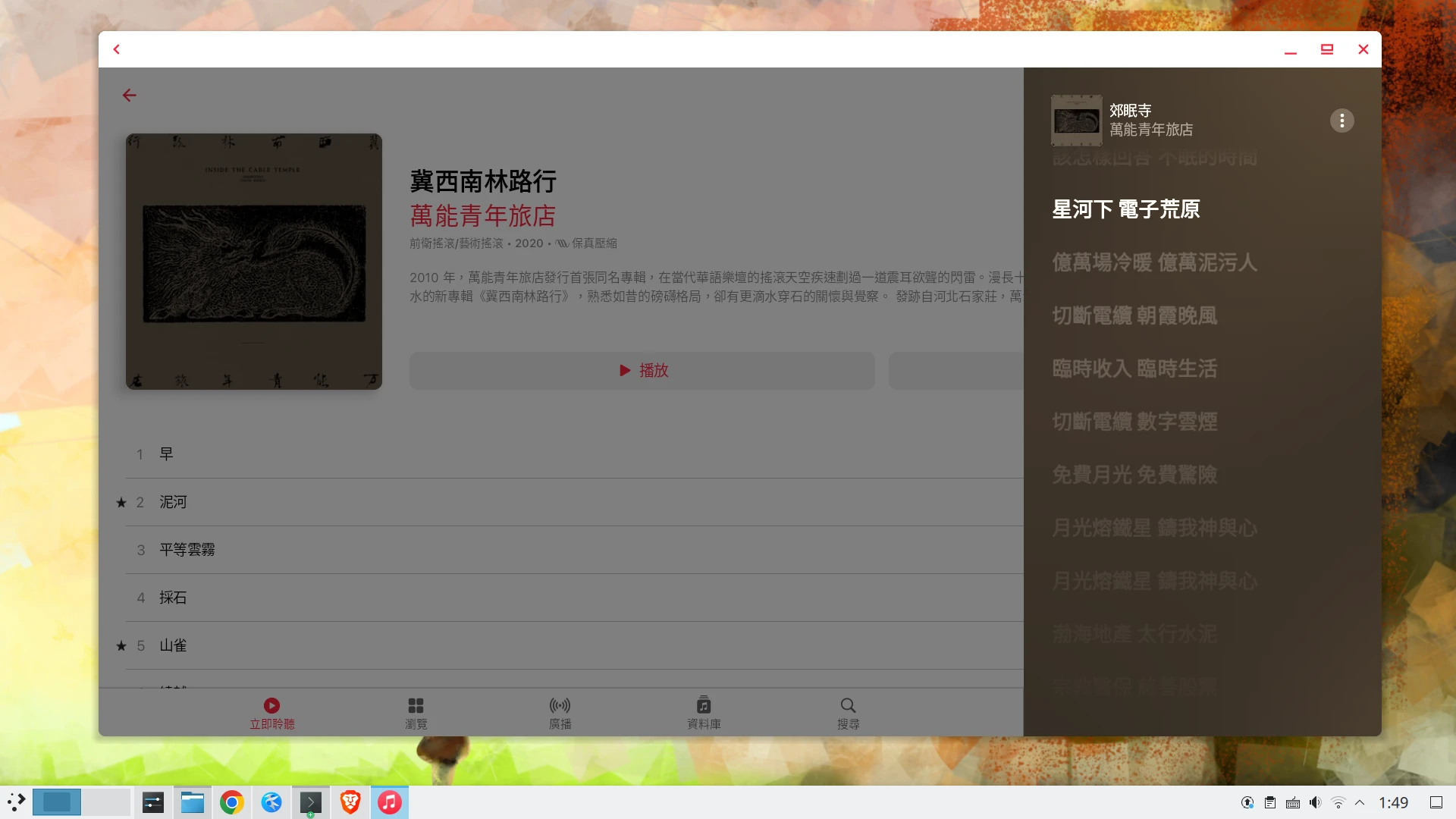The image size is (1456, 819).
Task: Open the 資料庫 library tab
Action: (x=704, y=714)
